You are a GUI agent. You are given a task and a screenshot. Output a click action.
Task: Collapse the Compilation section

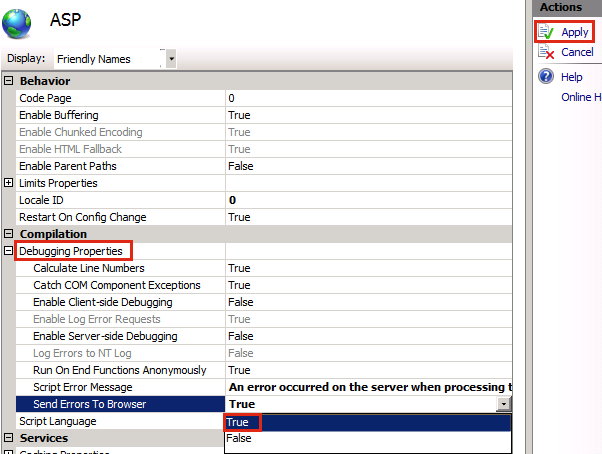(x=8, y=234)
